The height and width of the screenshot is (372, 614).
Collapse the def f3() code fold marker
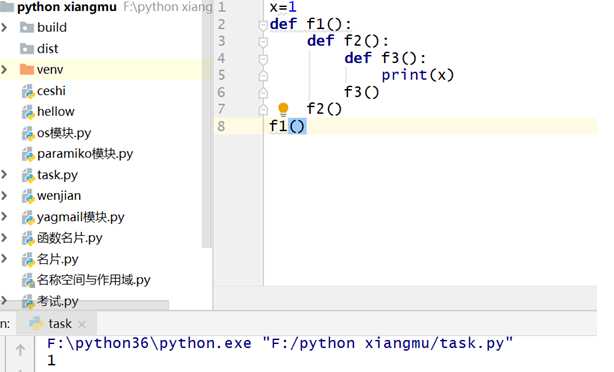[263, 59]
